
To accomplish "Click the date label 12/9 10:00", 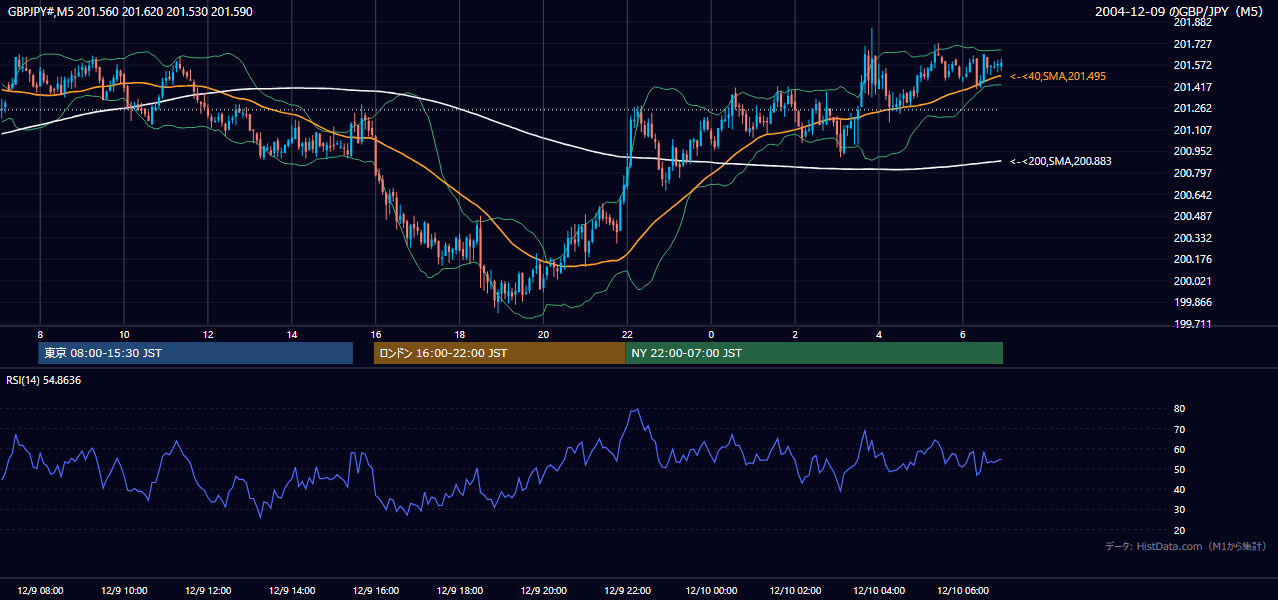I will (x=124, y=590).
